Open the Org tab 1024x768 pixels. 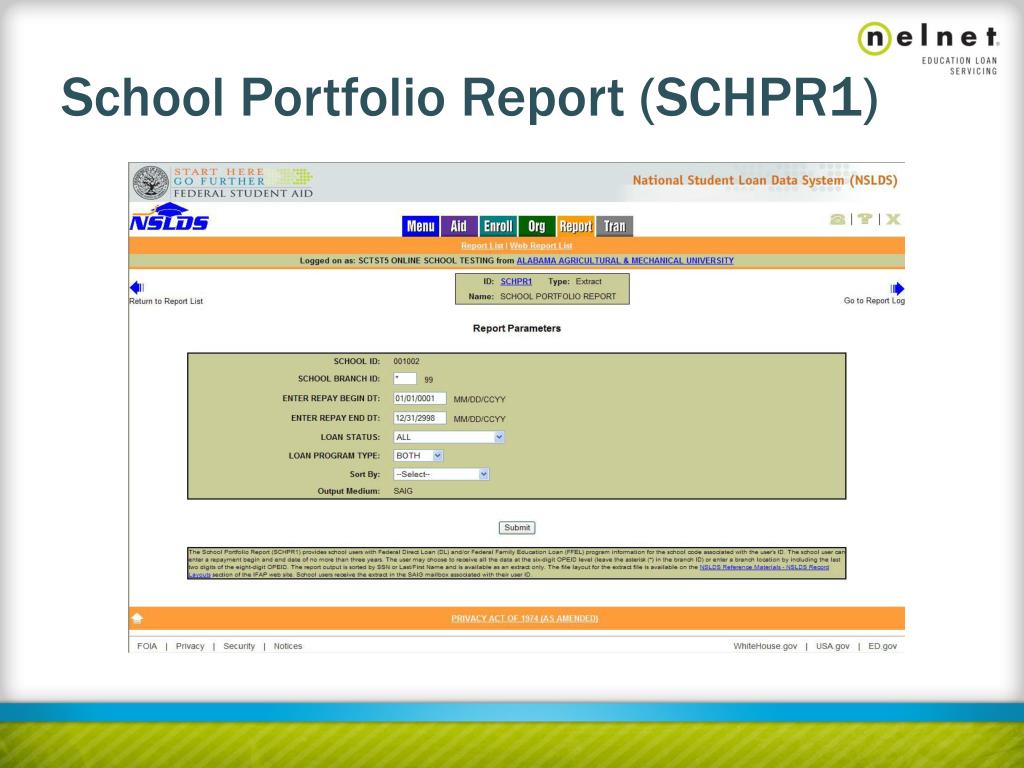click(x=536, y=226)
